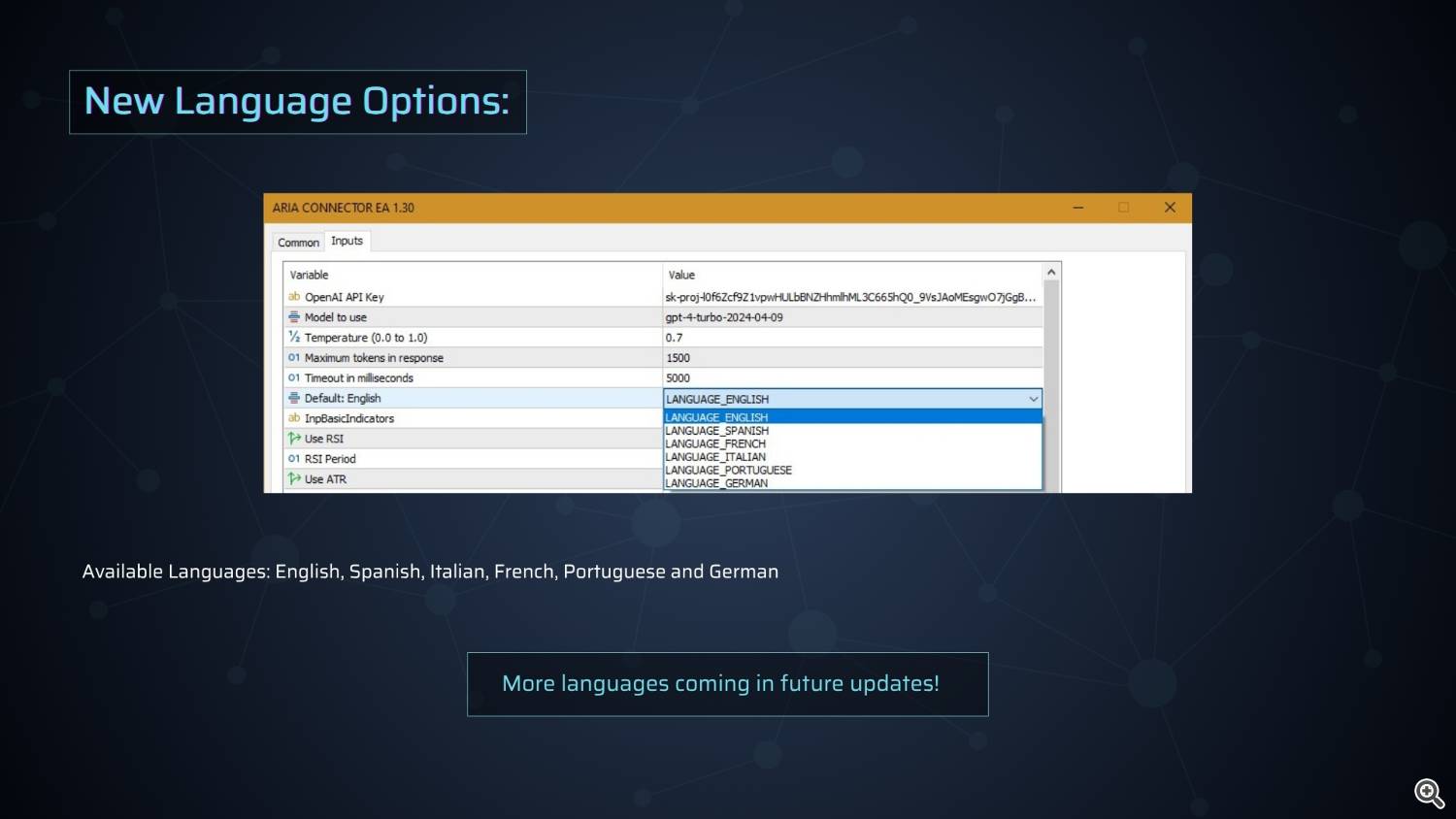The image size is (1456, 819).
Task: Click the OpenAI API Key value field
Action: click(852, 297)
